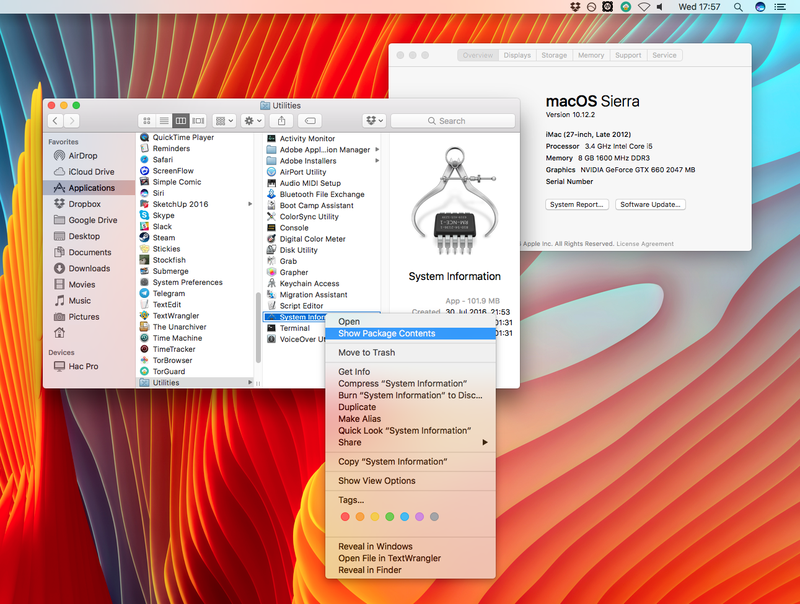The width and height of the screenshot is (800, 604).
Task: Select Terminal in the Utilities list
Action: click(294, 328)
